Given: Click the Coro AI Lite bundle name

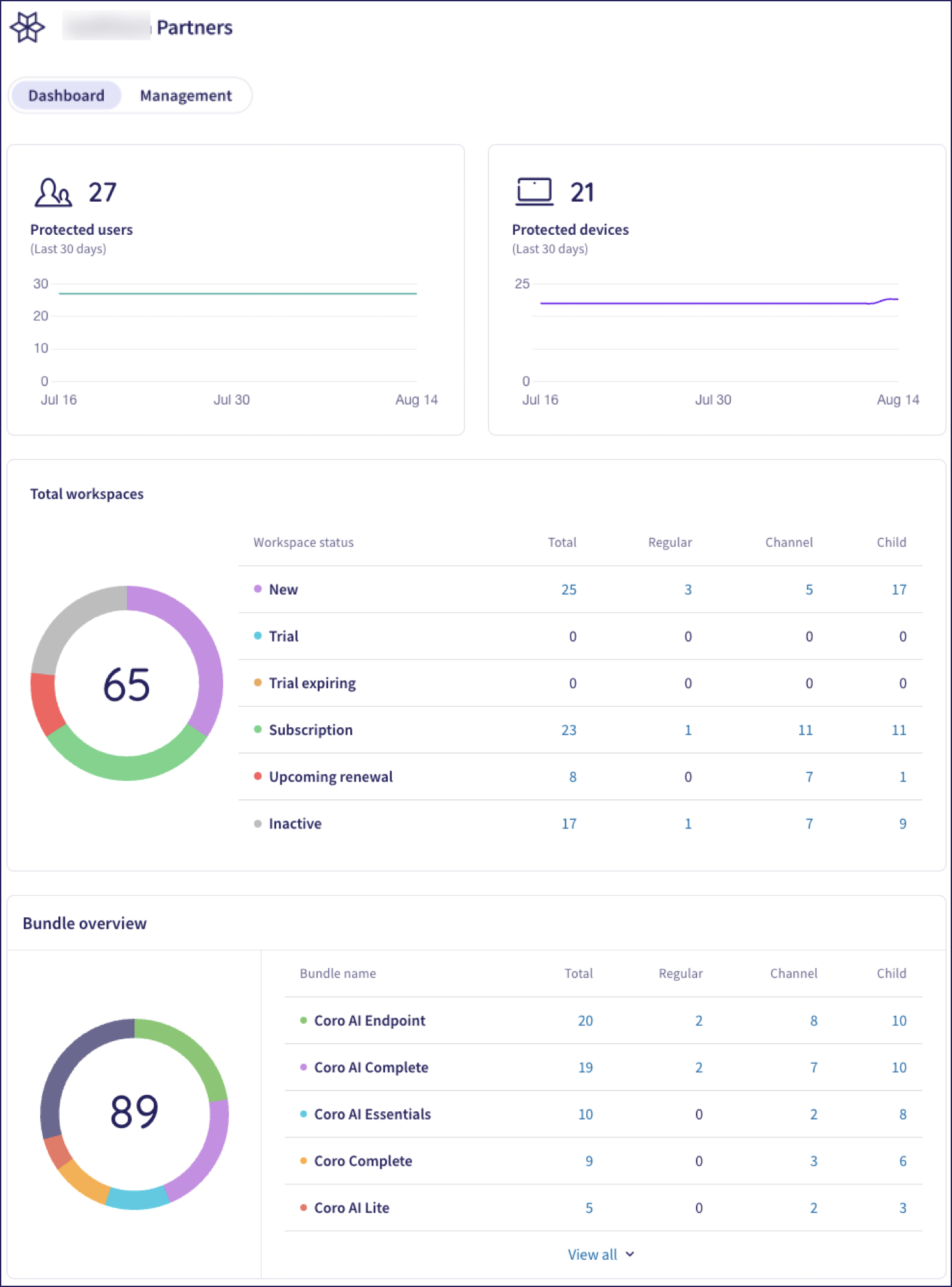Looking at the screenshot, I should (x=351, y=1207).
